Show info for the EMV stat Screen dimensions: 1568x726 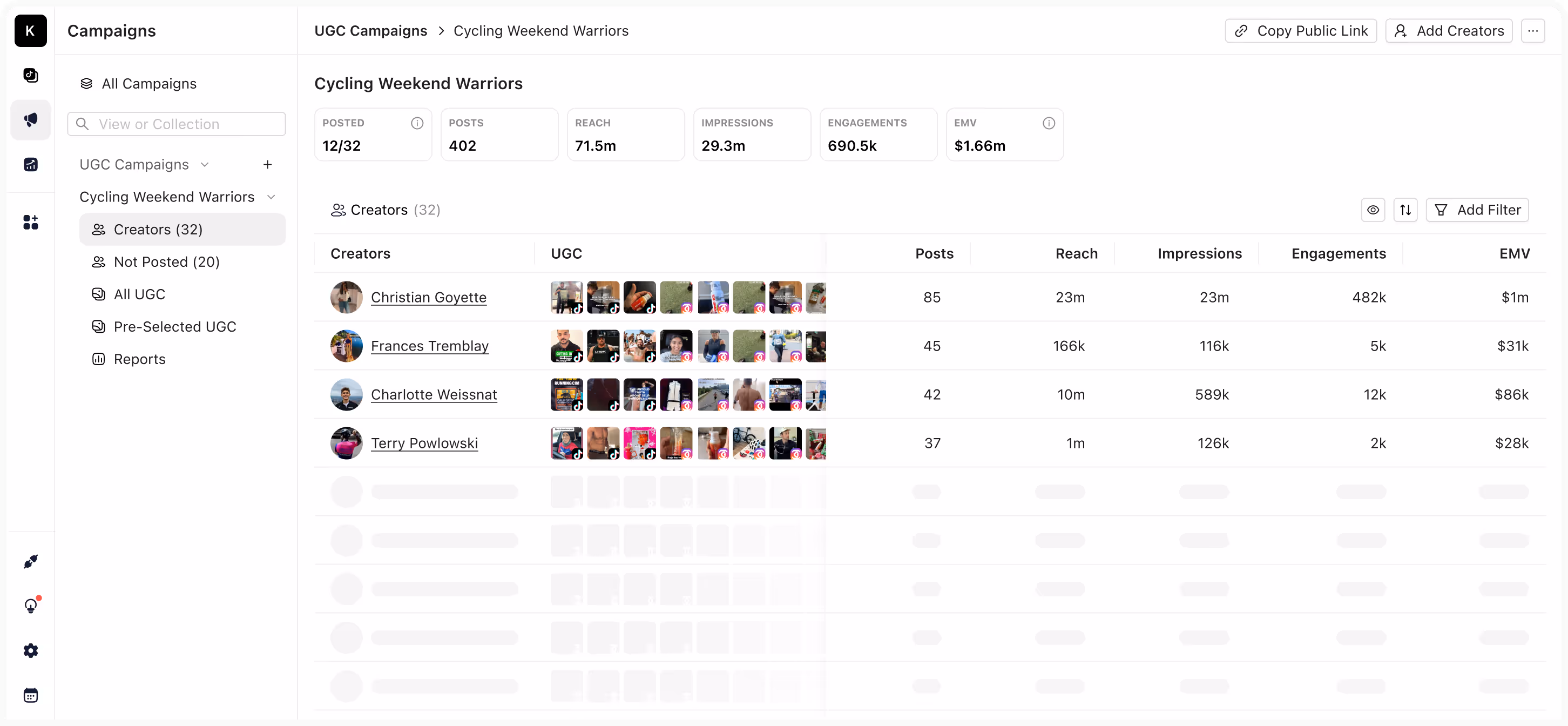(1048, 123)
